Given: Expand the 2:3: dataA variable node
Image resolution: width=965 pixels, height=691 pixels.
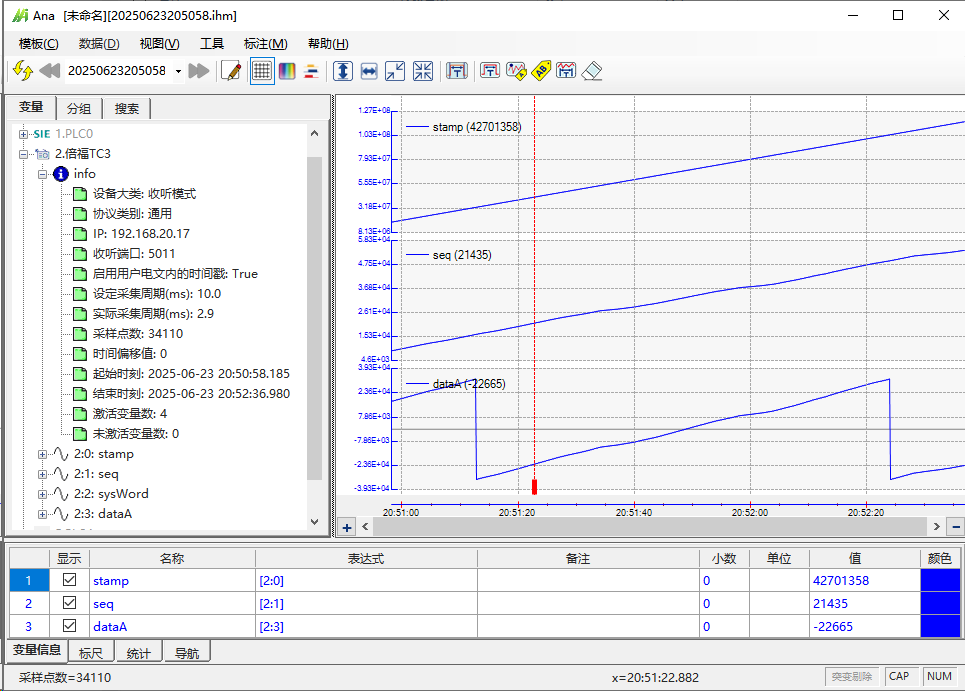Looking at the screenshot, I should tap(42, 514).
